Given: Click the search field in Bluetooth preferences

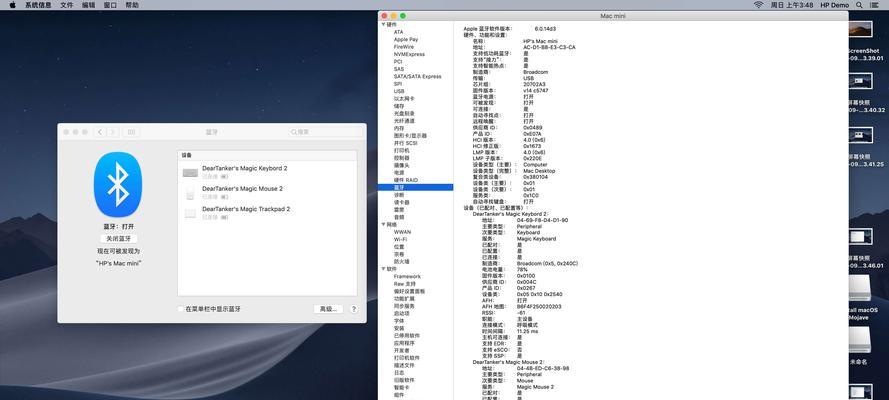Looking at the screenshot, I should point(326,132).
